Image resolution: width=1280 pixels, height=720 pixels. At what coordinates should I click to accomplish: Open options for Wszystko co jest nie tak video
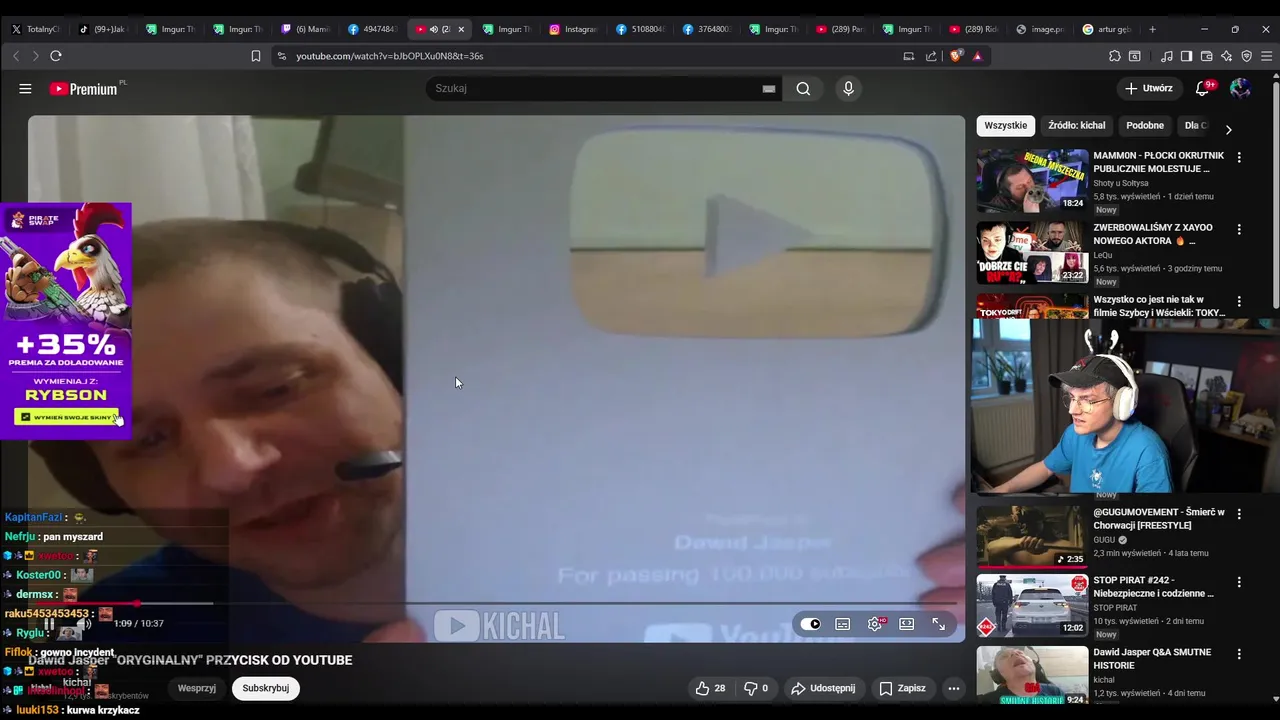[x=1239, y=301]
